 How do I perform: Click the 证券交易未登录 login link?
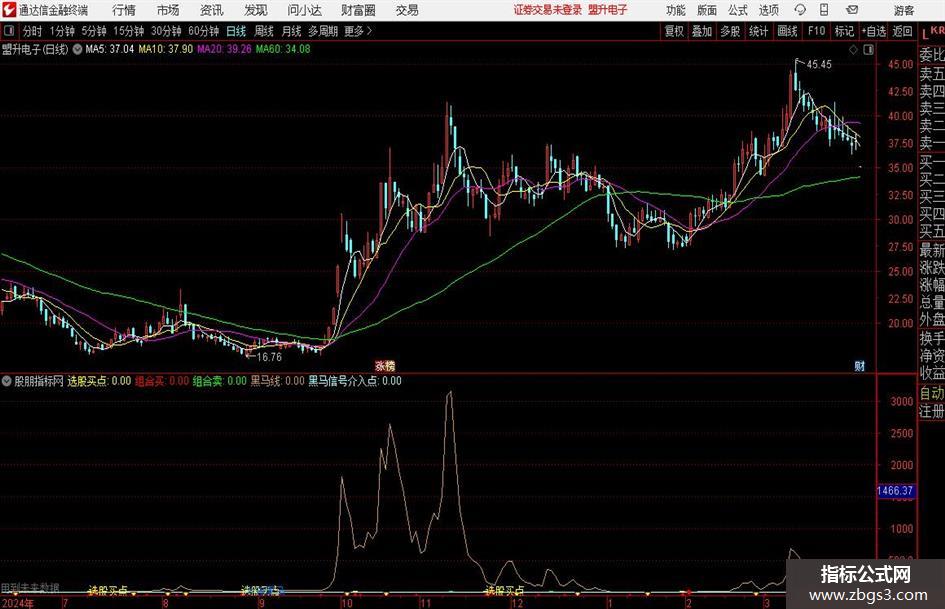pos(547,10)
